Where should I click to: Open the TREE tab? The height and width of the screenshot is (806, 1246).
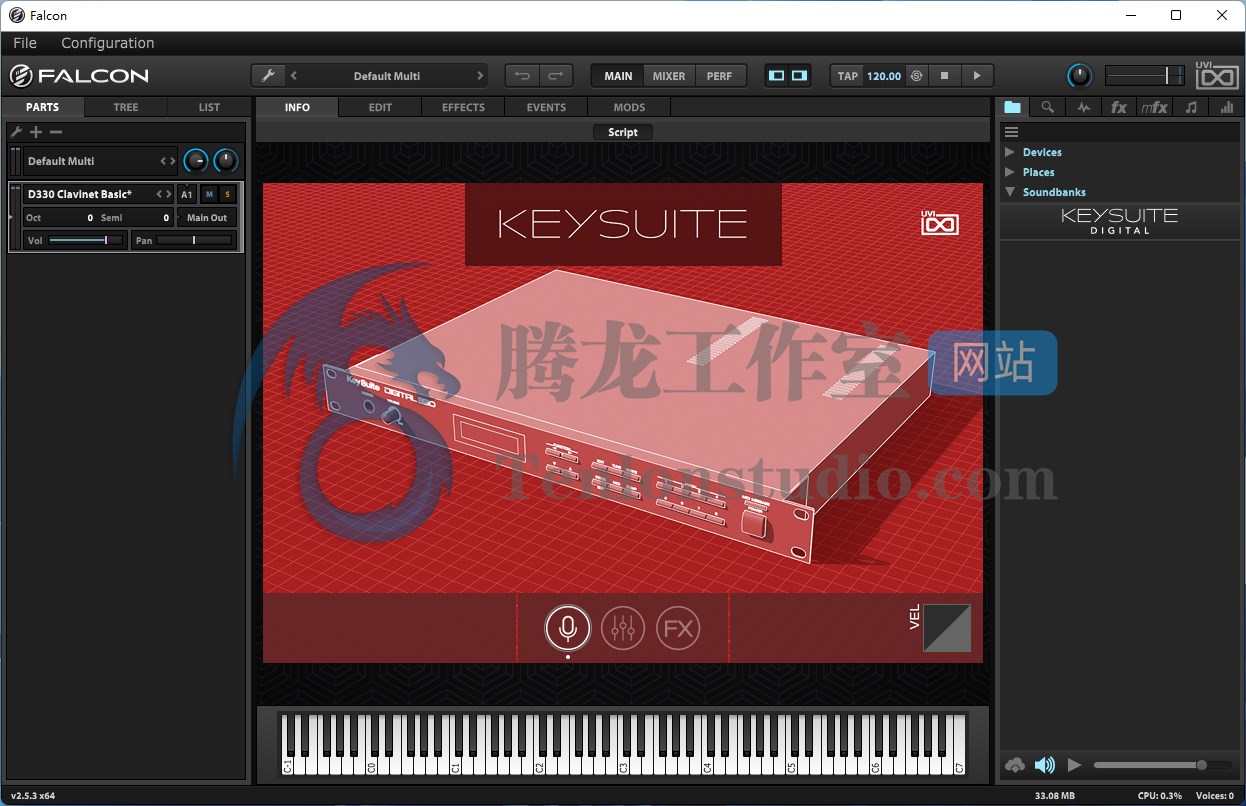tap(126, 107)
